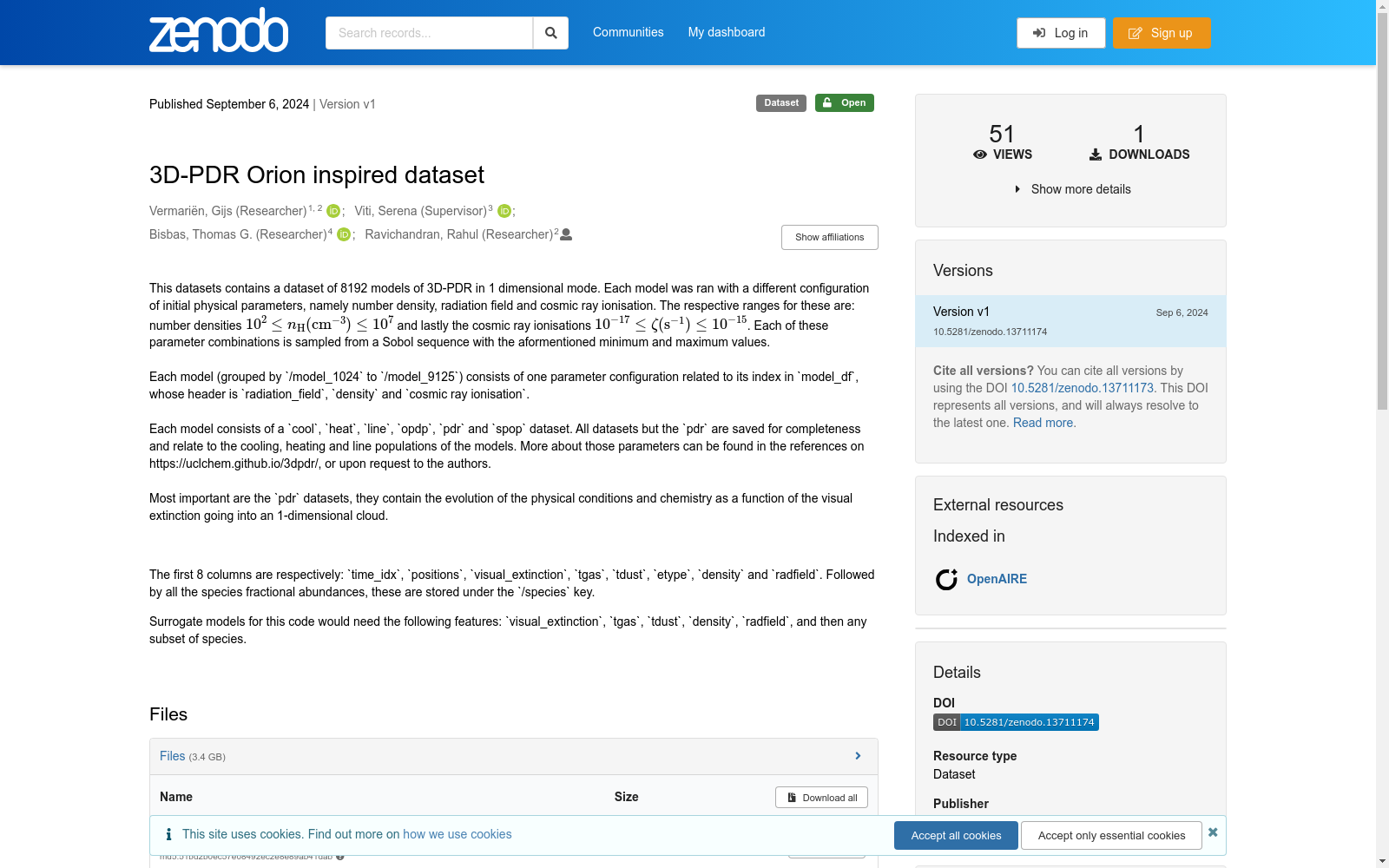Click the cookie notice info icon
1389x868 pixels.
[x=168, y=834]
